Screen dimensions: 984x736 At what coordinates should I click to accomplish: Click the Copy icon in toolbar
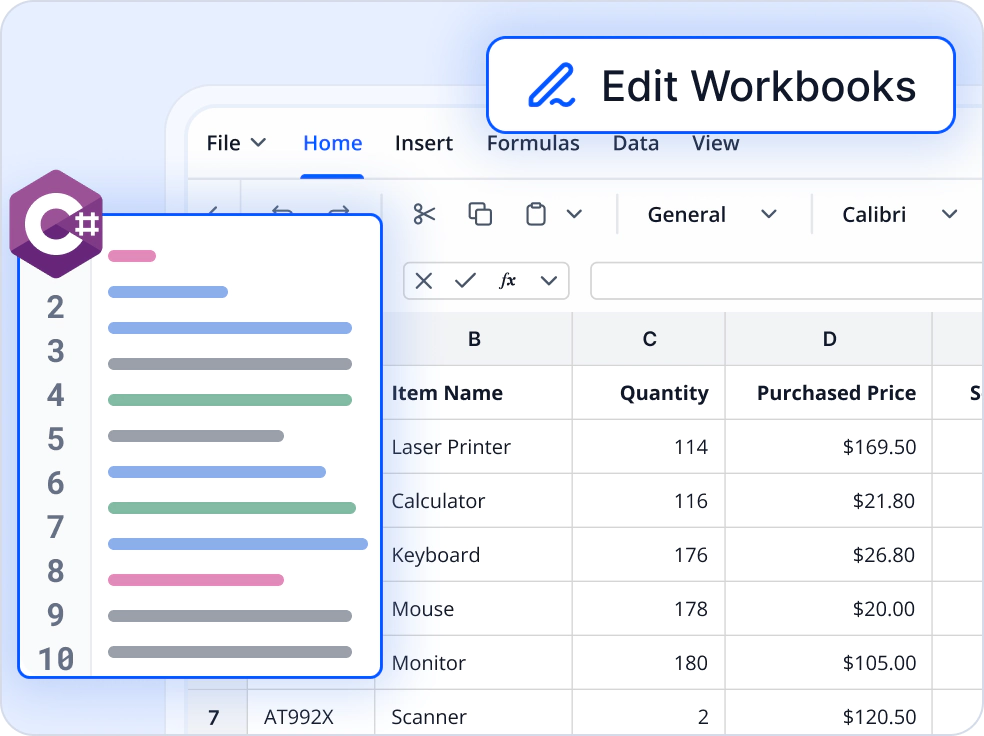pos(480,215)
